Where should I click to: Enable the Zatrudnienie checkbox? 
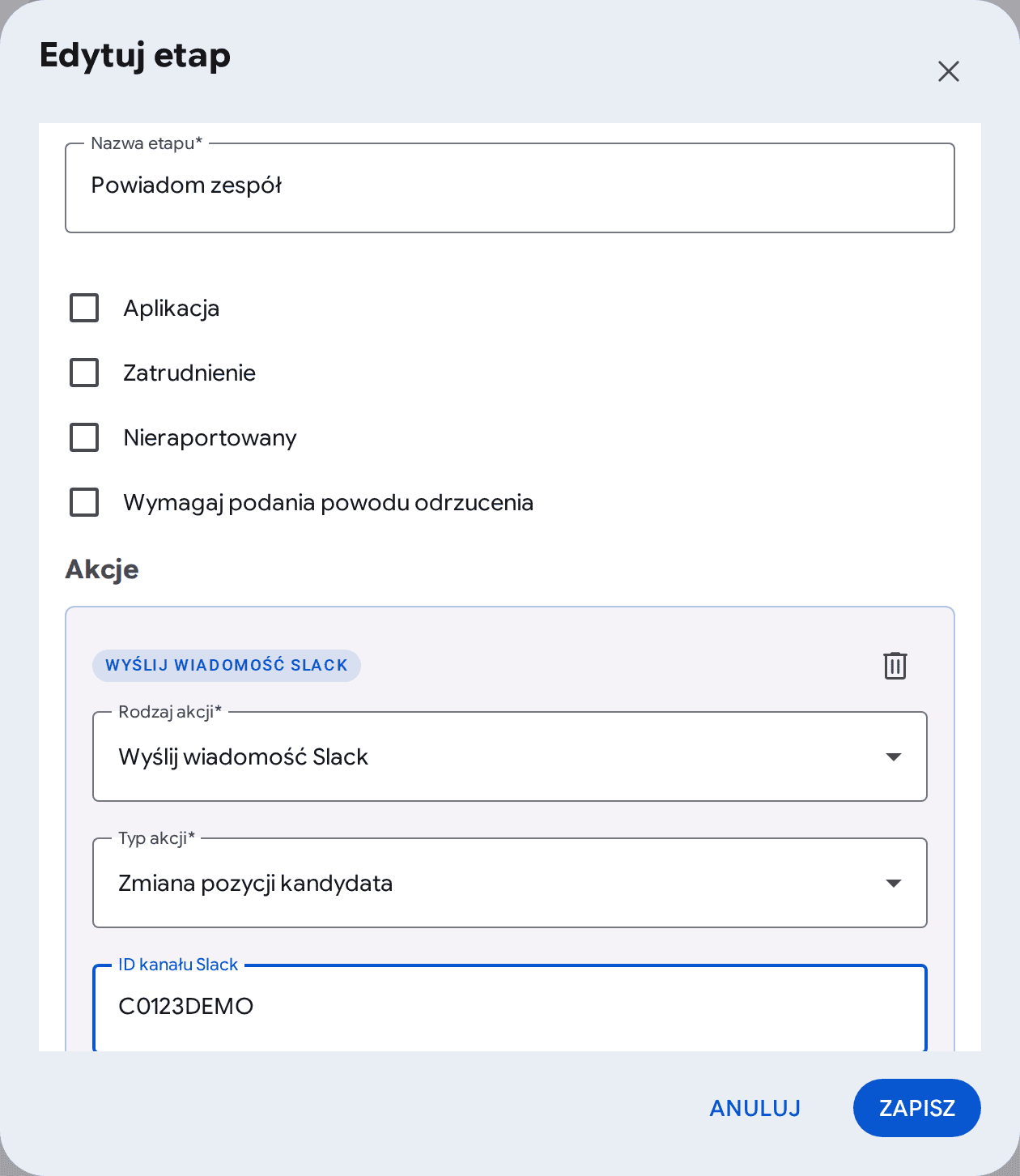point(84,373)
